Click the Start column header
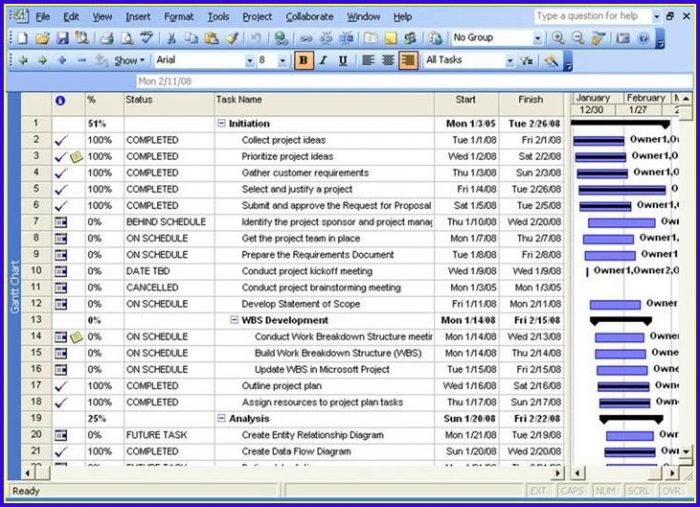 click(466, 104)
